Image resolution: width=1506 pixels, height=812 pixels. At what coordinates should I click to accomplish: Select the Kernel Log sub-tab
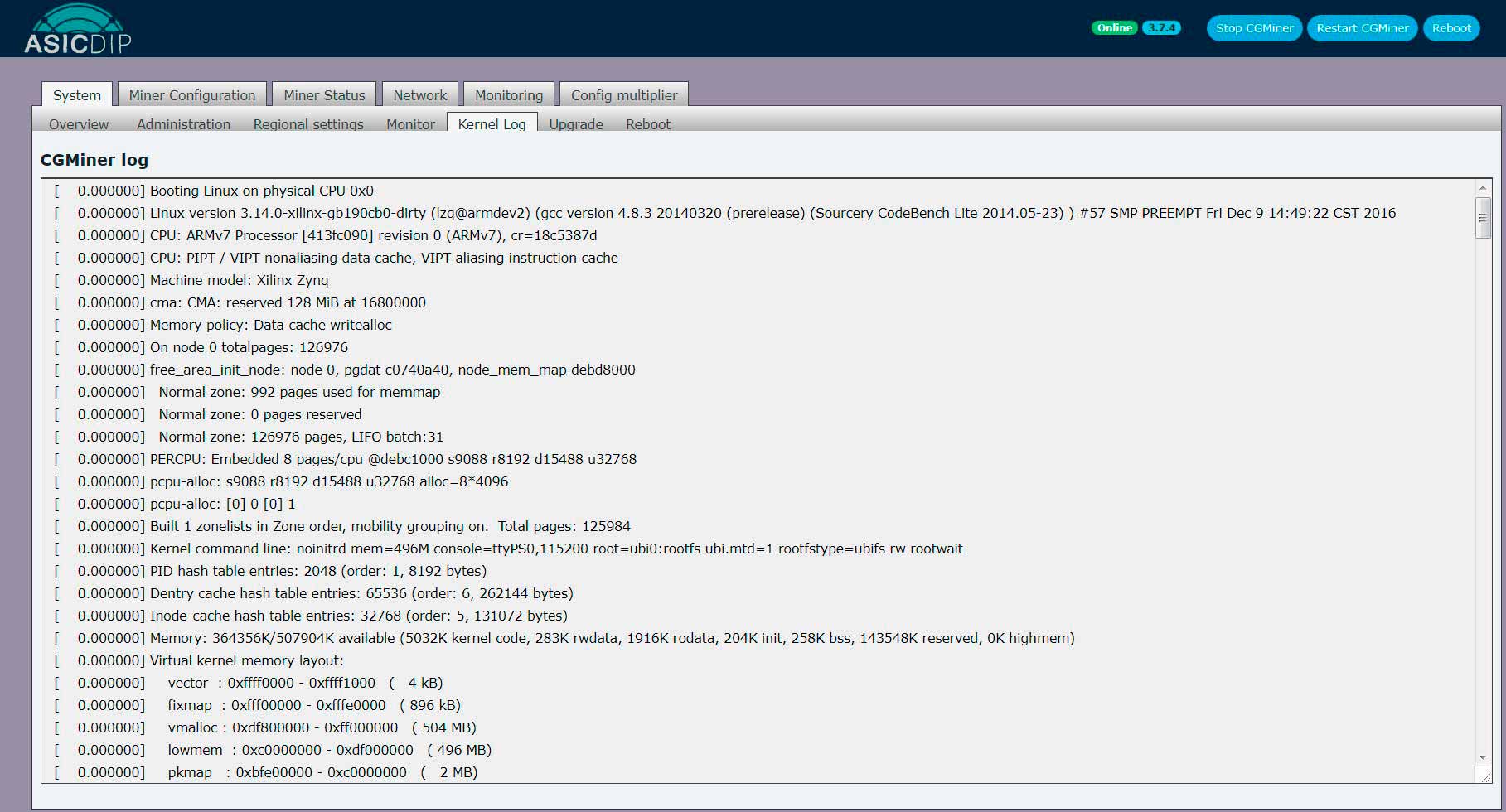[x=492, y=123]
